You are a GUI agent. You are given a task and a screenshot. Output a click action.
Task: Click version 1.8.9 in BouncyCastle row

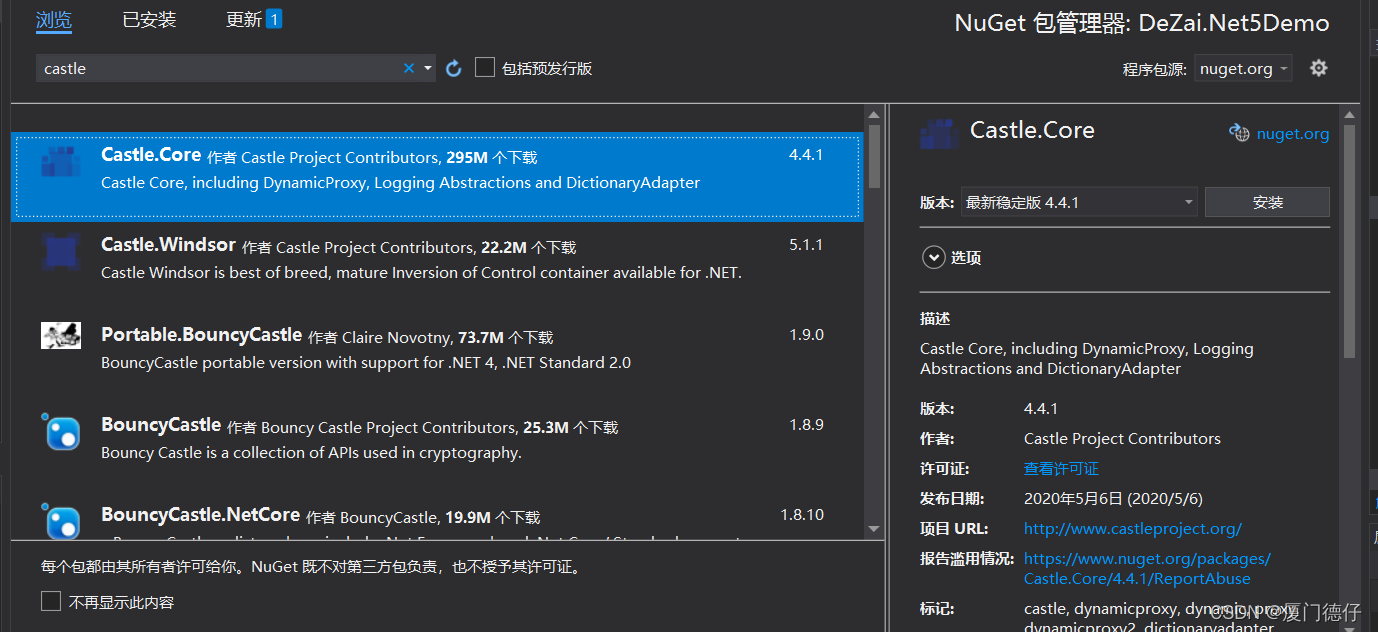pos(806,424)
